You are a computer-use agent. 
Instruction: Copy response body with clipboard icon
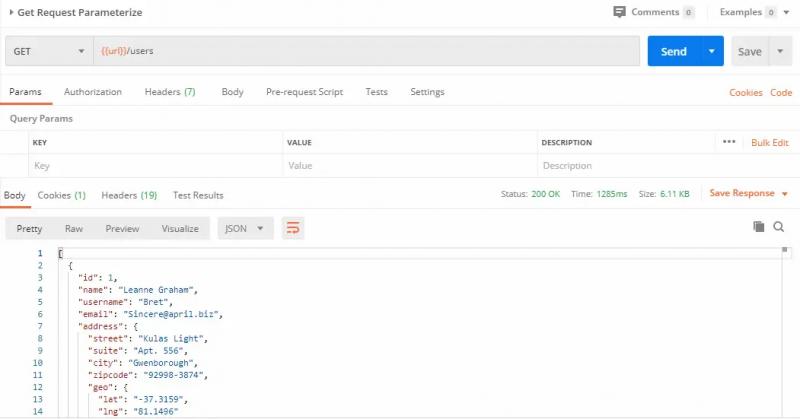(x=759, y=227)
